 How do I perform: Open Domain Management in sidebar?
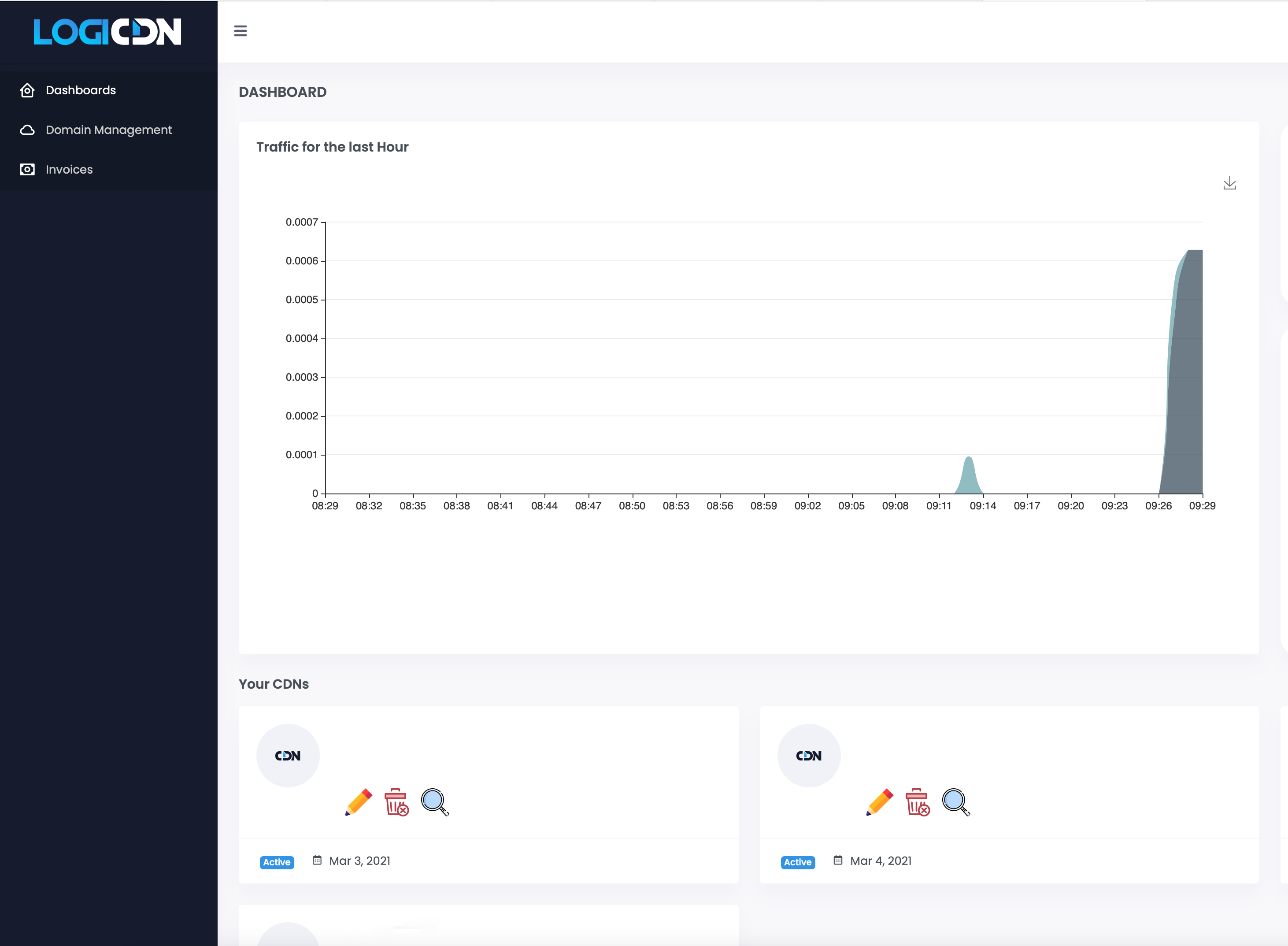pos(109,130)
